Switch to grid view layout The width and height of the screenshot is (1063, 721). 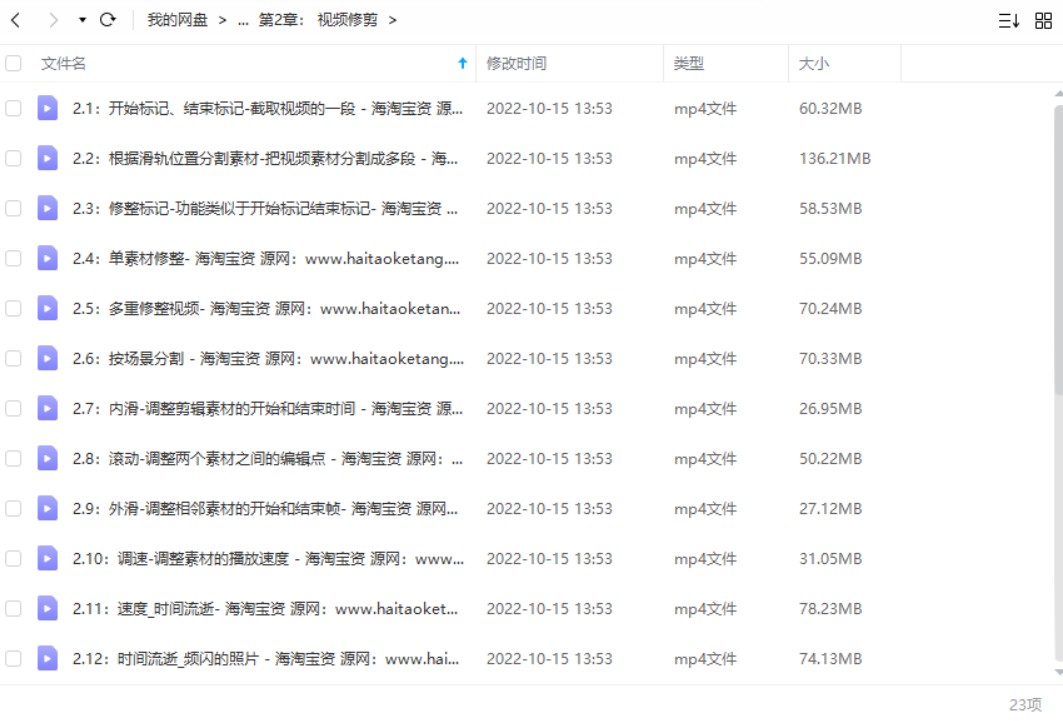coord(1043,21)
